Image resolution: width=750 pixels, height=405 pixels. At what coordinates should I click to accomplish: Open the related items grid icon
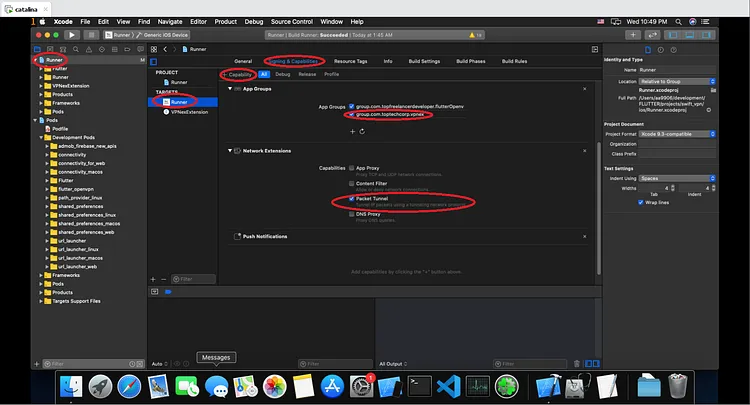click(154, 49)
